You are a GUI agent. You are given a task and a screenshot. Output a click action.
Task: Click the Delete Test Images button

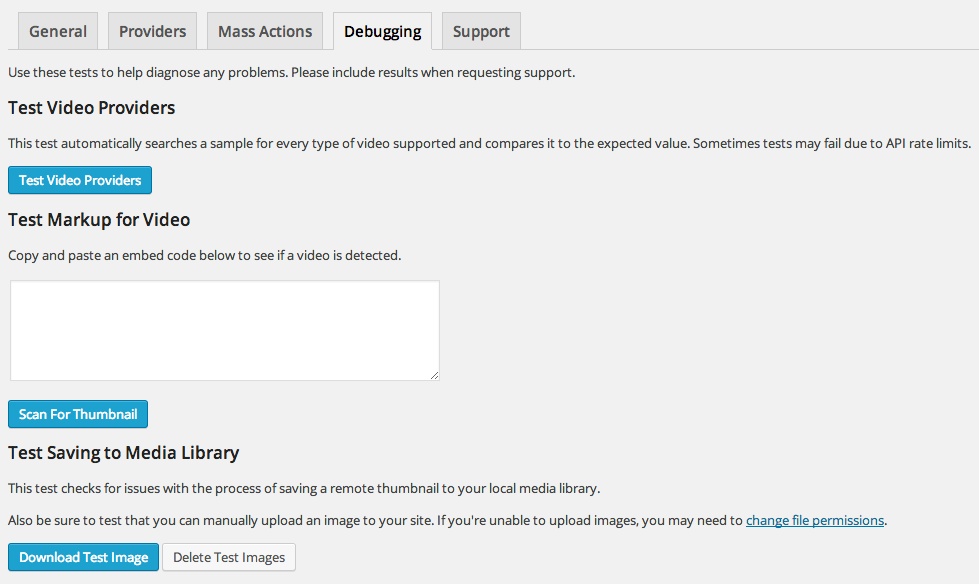(x=229, y=557)
